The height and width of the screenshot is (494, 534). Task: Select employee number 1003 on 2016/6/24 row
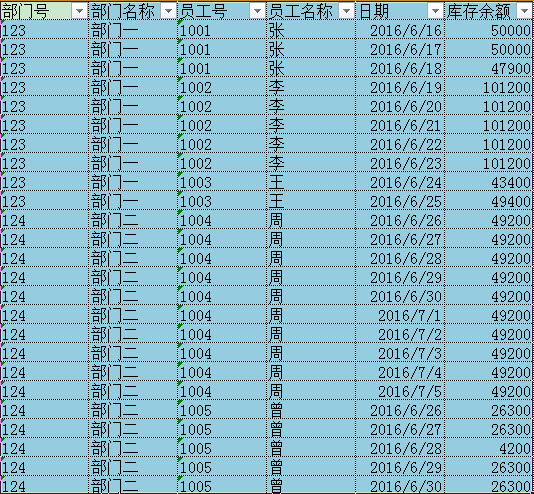[x=222, y=182]
